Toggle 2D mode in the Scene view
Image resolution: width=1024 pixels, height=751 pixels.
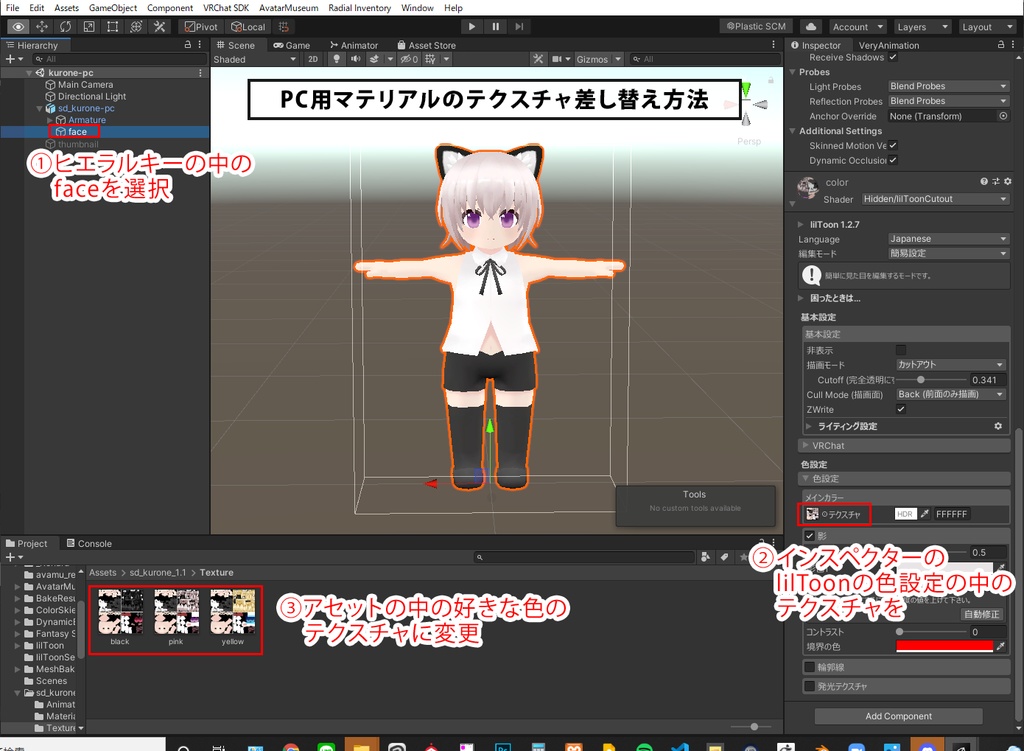pos(313,58)
